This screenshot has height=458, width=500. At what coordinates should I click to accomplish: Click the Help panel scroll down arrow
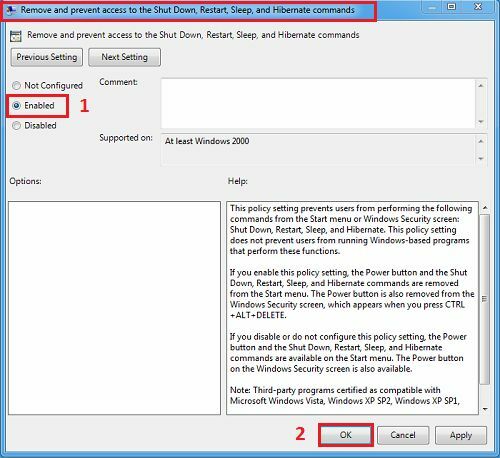pyautogui.click(x=485, y=409)
